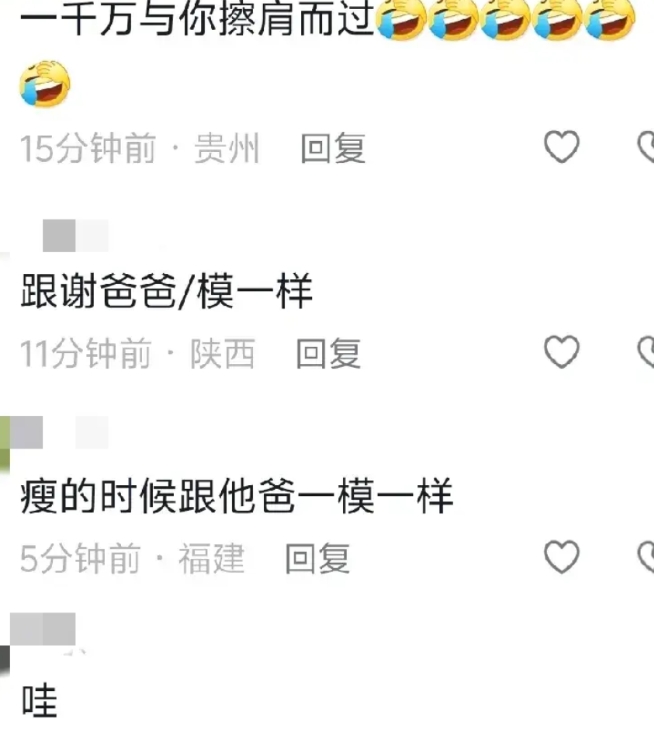Open the blurred username above 瘦的时候跟他爸一模一样
The image size is (654, 735).
[59, 432]
